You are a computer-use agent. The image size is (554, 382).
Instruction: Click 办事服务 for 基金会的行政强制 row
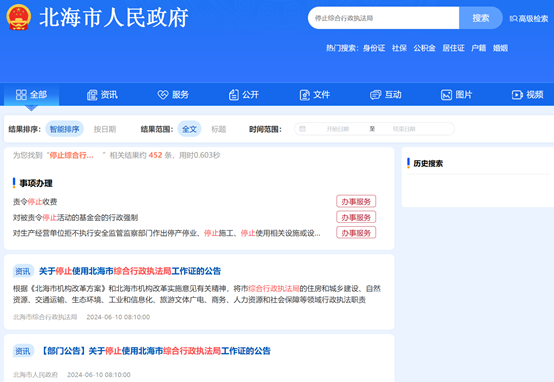pyautogui.click(x=356, y=217)
